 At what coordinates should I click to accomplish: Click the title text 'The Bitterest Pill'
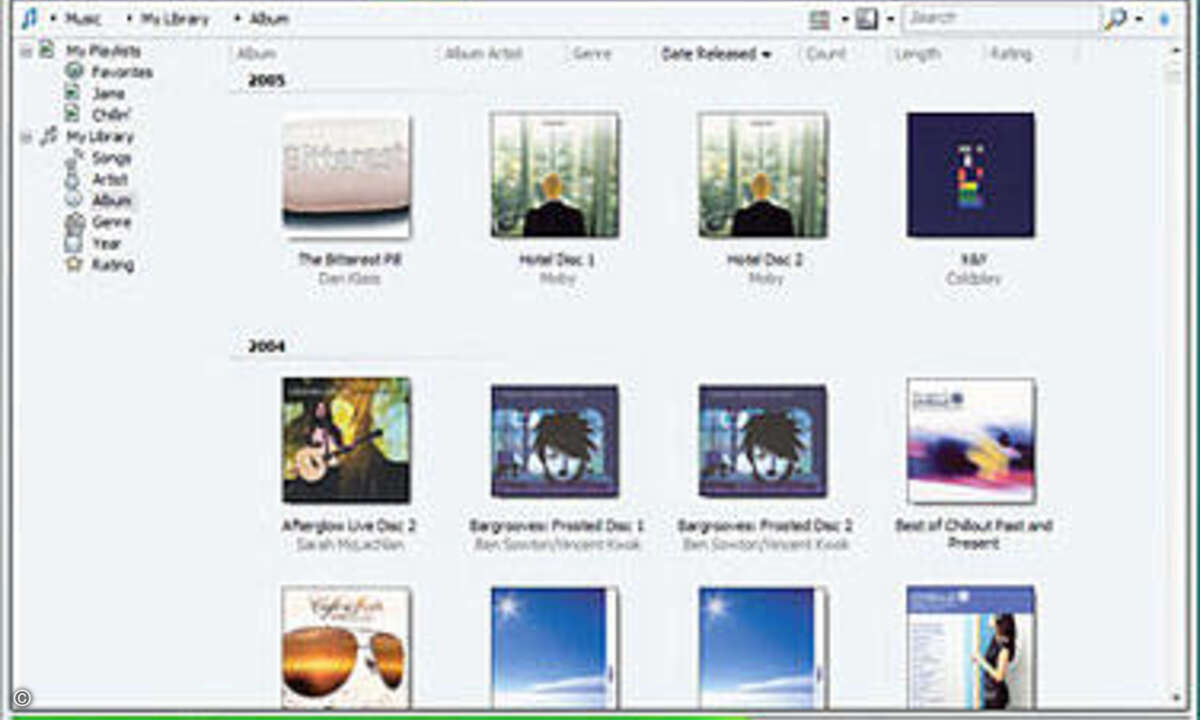pos(350,259)
